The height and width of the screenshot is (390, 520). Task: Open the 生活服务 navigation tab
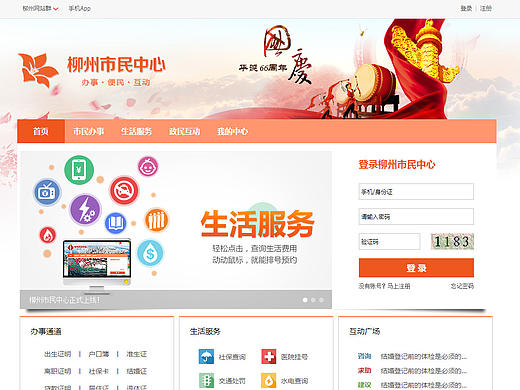(136, 131)
